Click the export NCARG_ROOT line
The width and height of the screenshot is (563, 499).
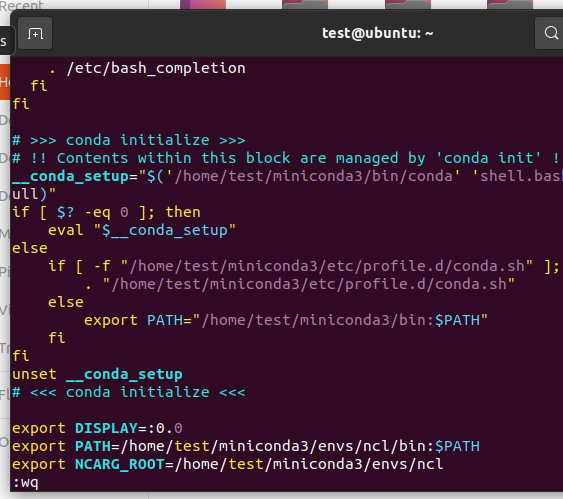click(x=228, y=464)
